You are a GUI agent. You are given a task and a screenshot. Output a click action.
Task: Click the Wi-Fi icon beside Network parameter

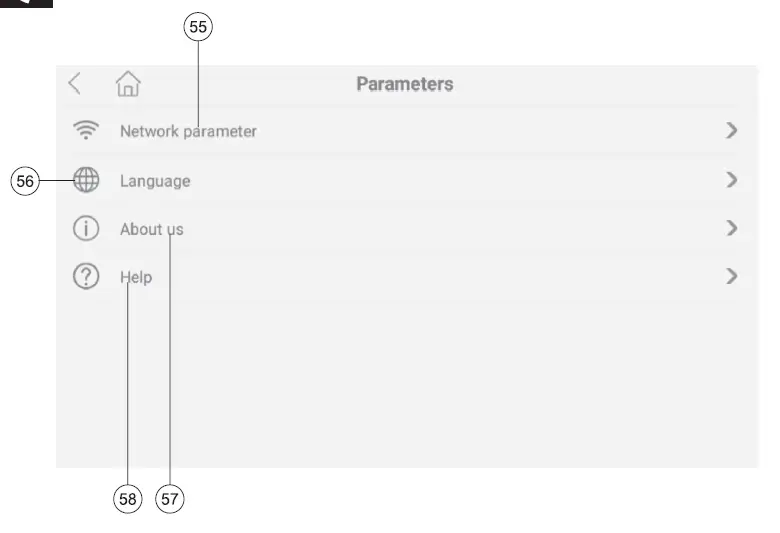(87, 131)
